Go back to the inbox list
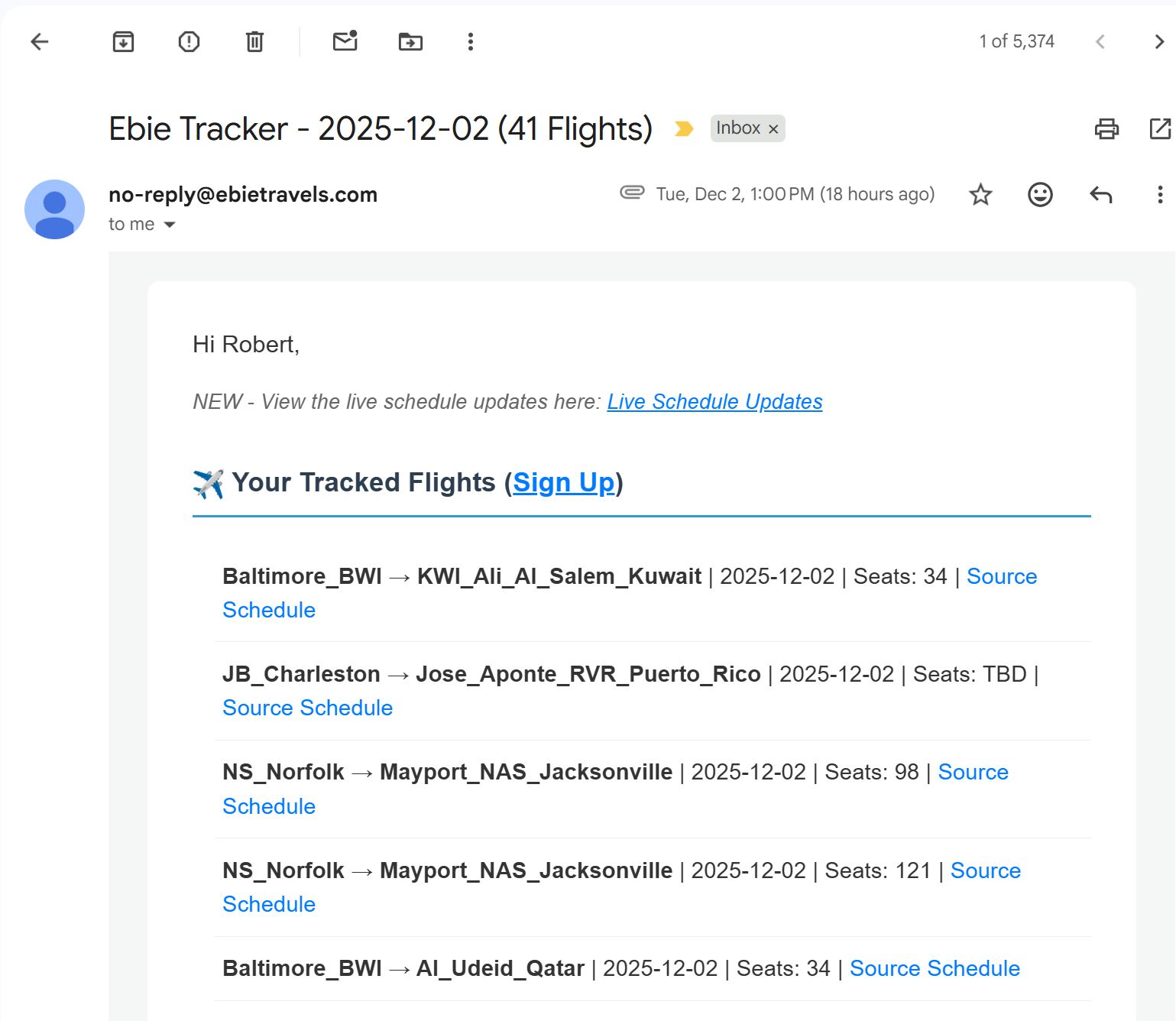1176x1021 pixels. click(x=40, y=41)
